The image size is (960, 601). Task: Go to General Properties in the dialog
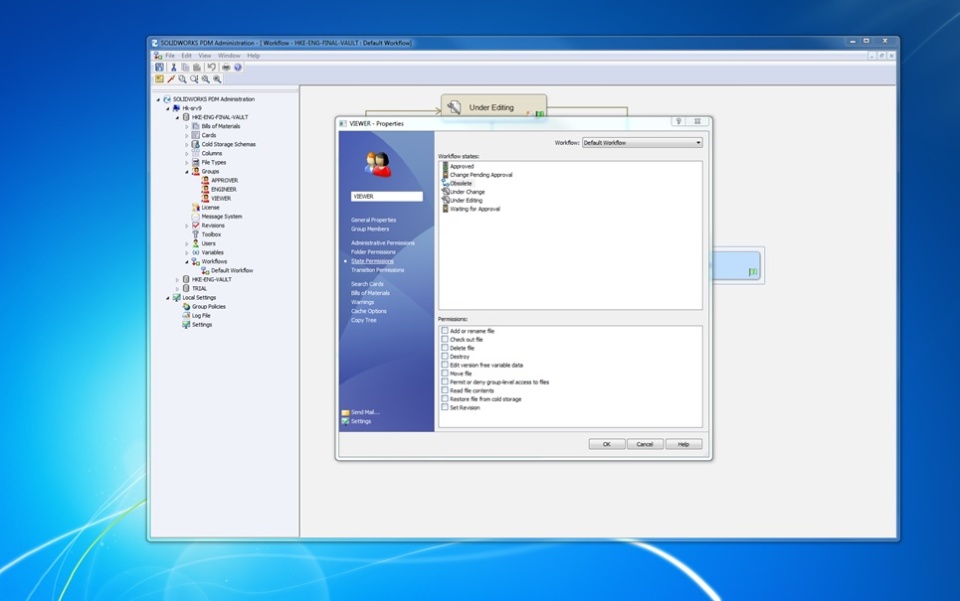coord(373,220)
